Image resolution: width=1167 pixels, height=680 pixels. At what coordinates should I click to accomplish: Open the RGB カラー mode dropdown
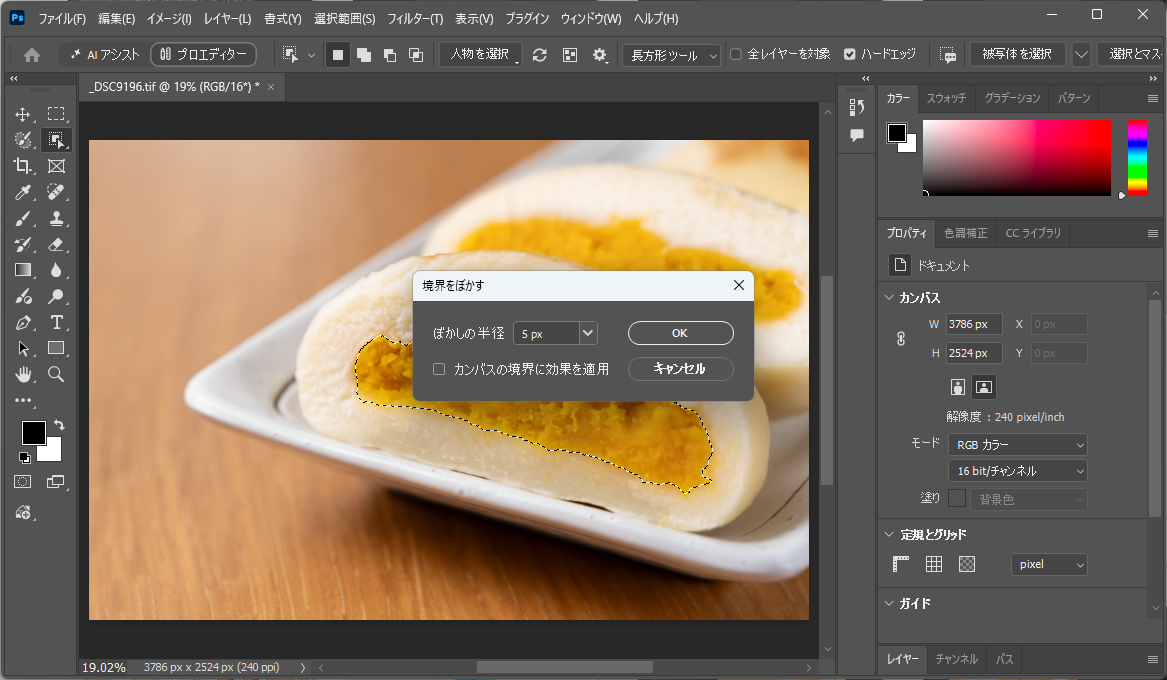(1017, 445)
